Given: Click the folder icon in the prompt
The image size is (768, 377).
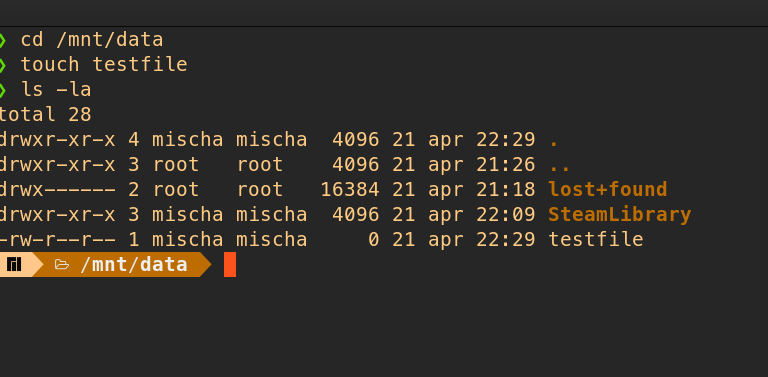Looking at the screenshot, I should 62,265.
